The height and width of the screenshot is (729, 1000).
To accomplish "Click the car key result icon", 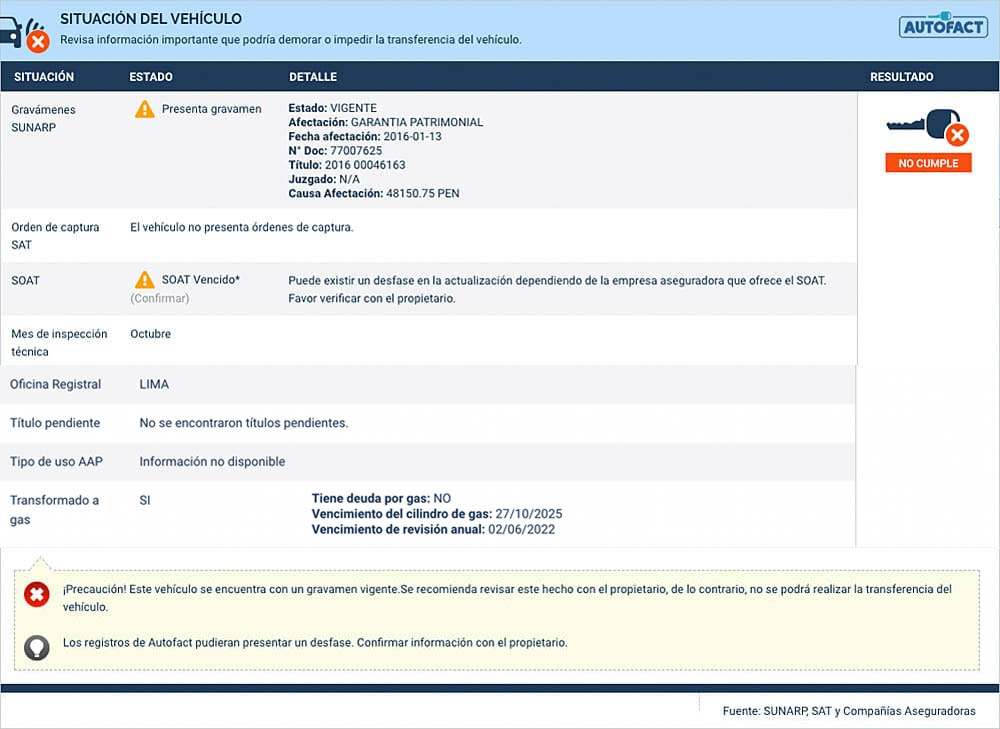I will pyautogui.click(x=927, y=127).
